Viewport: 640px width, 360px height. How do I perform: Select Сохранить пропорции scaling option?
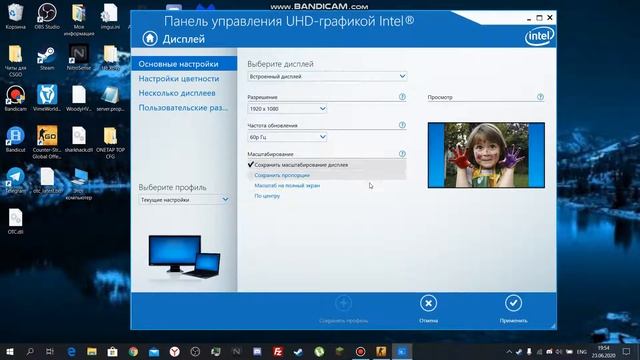coord(282,175)
